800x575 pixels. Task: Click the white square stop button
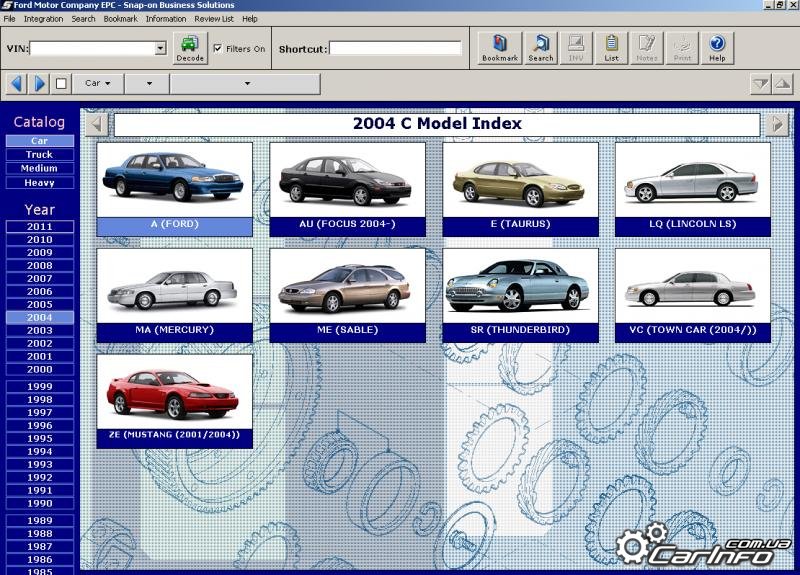(61, 83)
